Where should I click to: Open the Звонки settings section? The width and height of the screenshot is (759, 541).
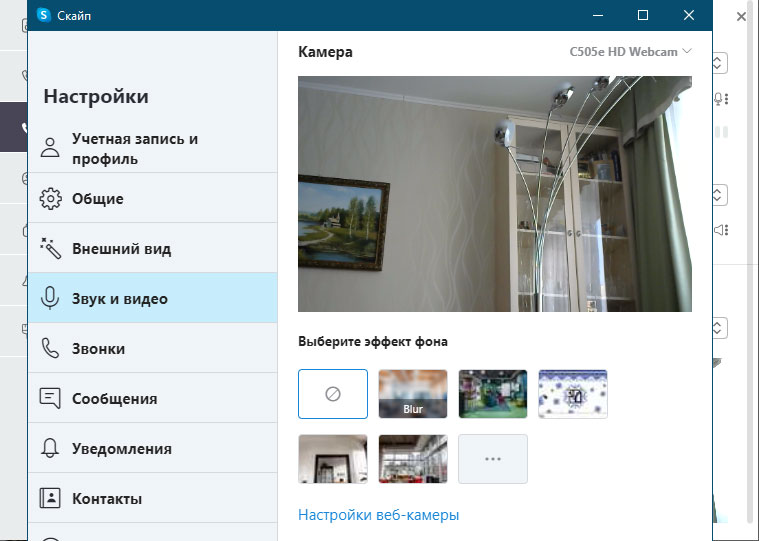click(x=152, y=348)
